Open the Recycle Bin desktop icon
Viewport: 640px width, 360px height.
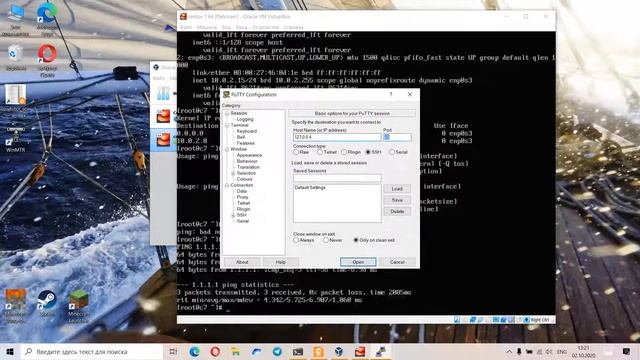[16, 58]
